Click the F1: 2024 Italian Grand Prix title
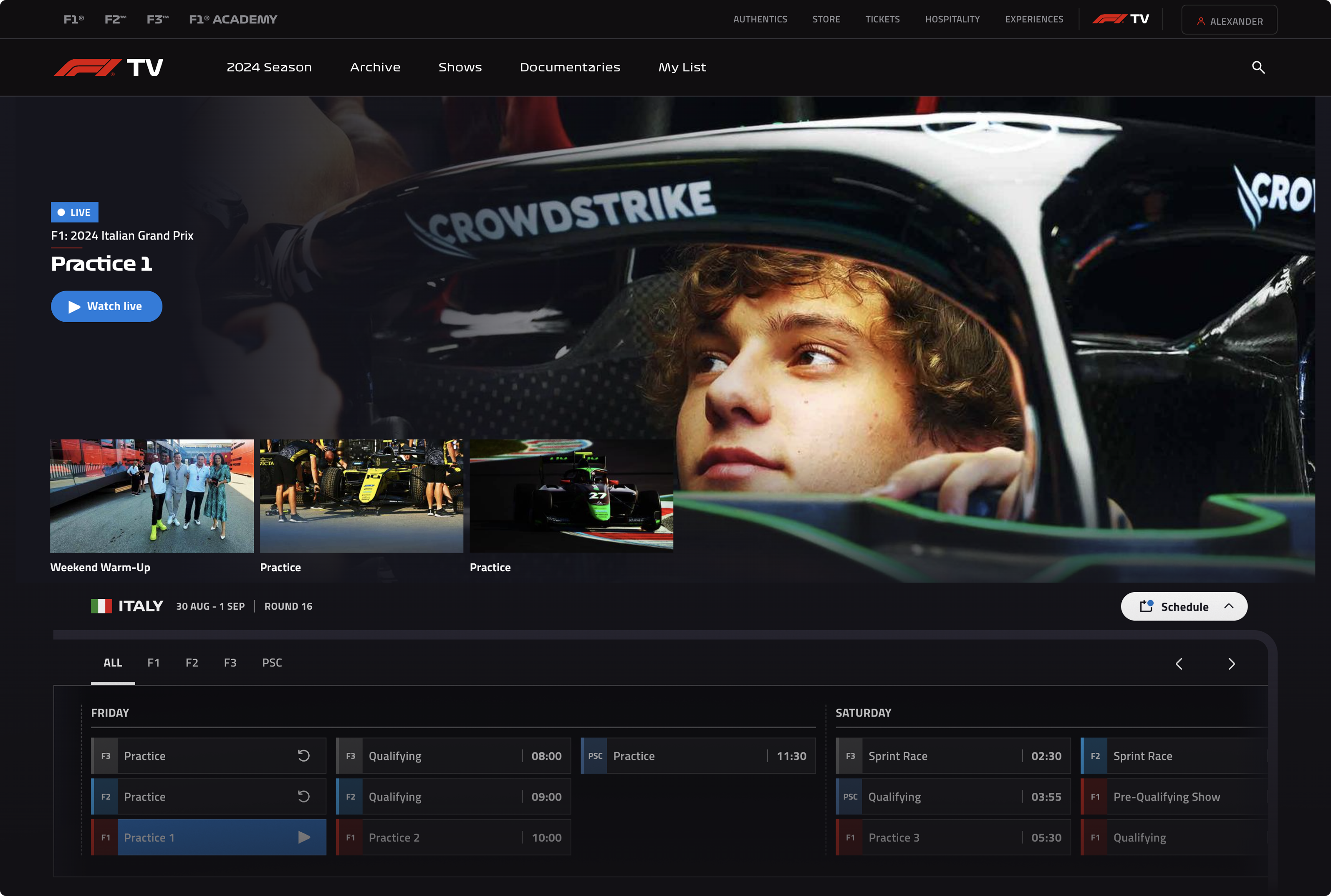The image size is (1331, 896). (x=122, y=235)
